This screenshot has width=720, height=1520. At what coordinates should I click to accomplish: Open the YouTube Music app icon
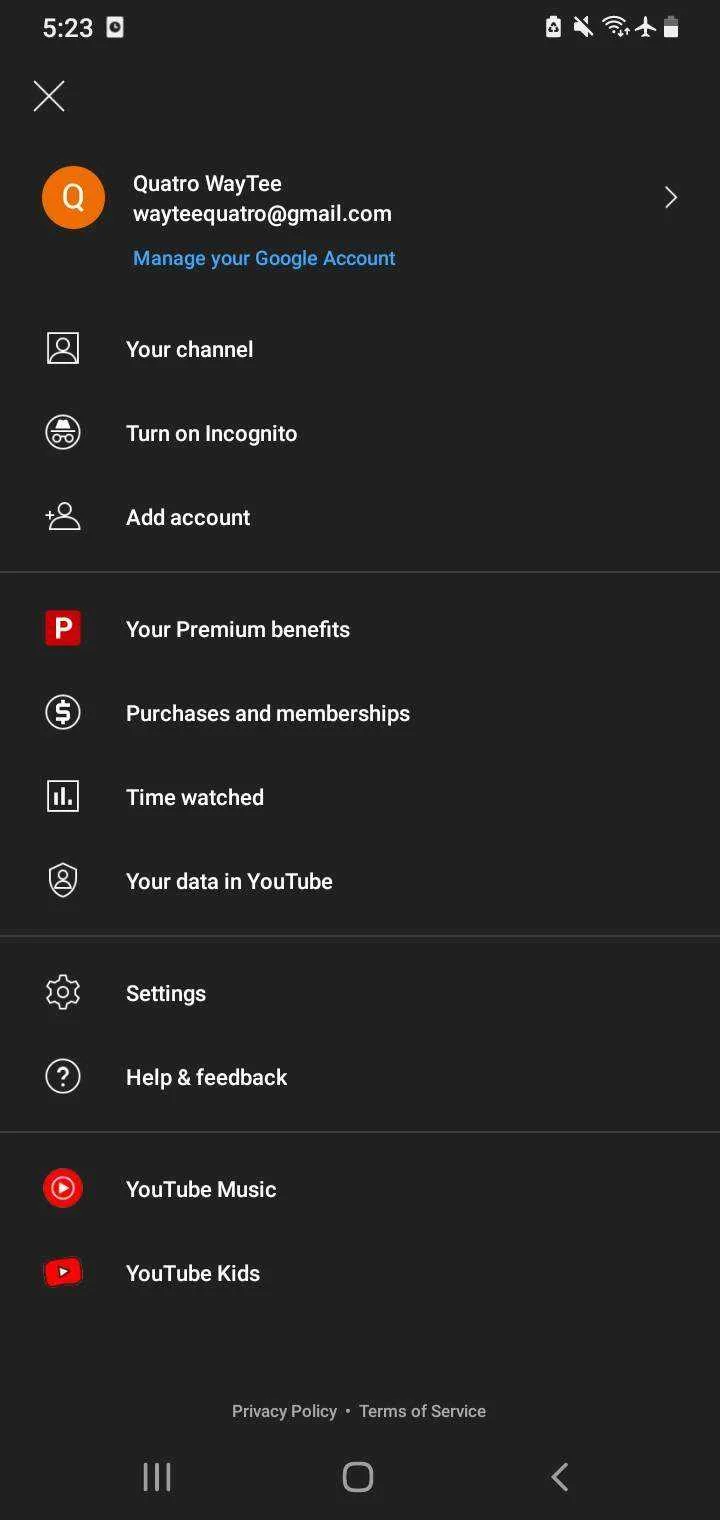[63, 1188]
